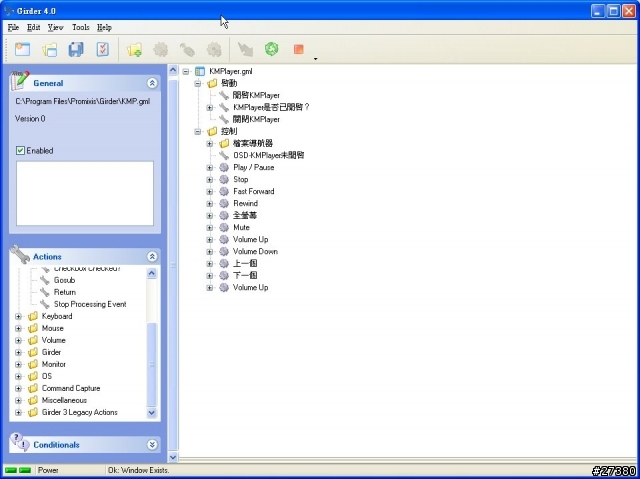Click the Open file toolbar icon
This screenshot has height=479, width=640.
click(49, 49)
